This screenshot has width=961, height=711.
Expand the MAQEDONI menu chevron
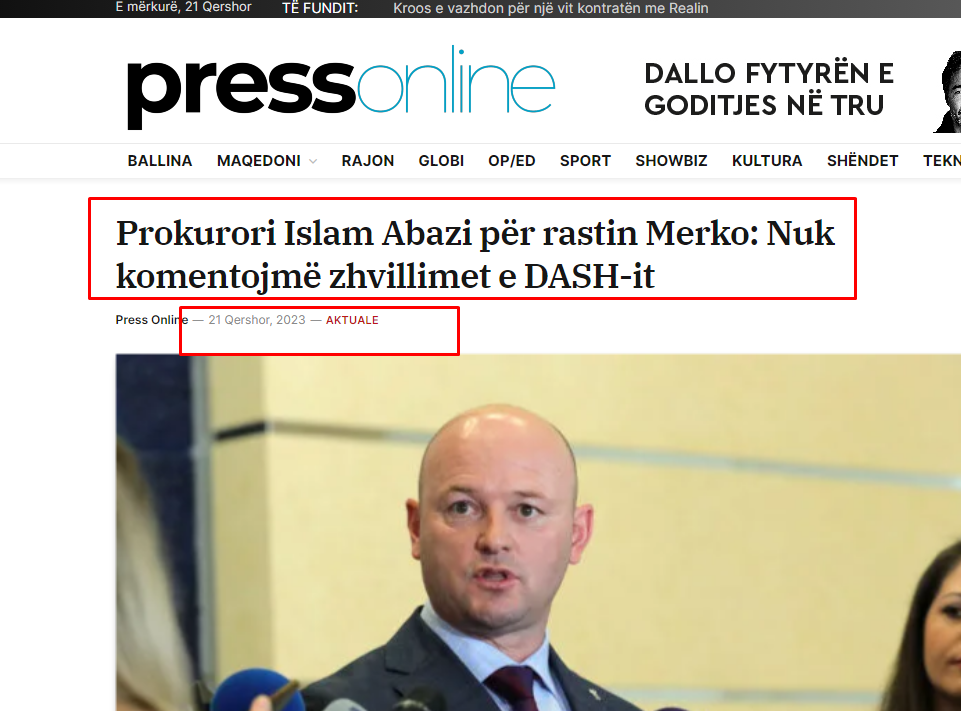[x=313, y=161]
